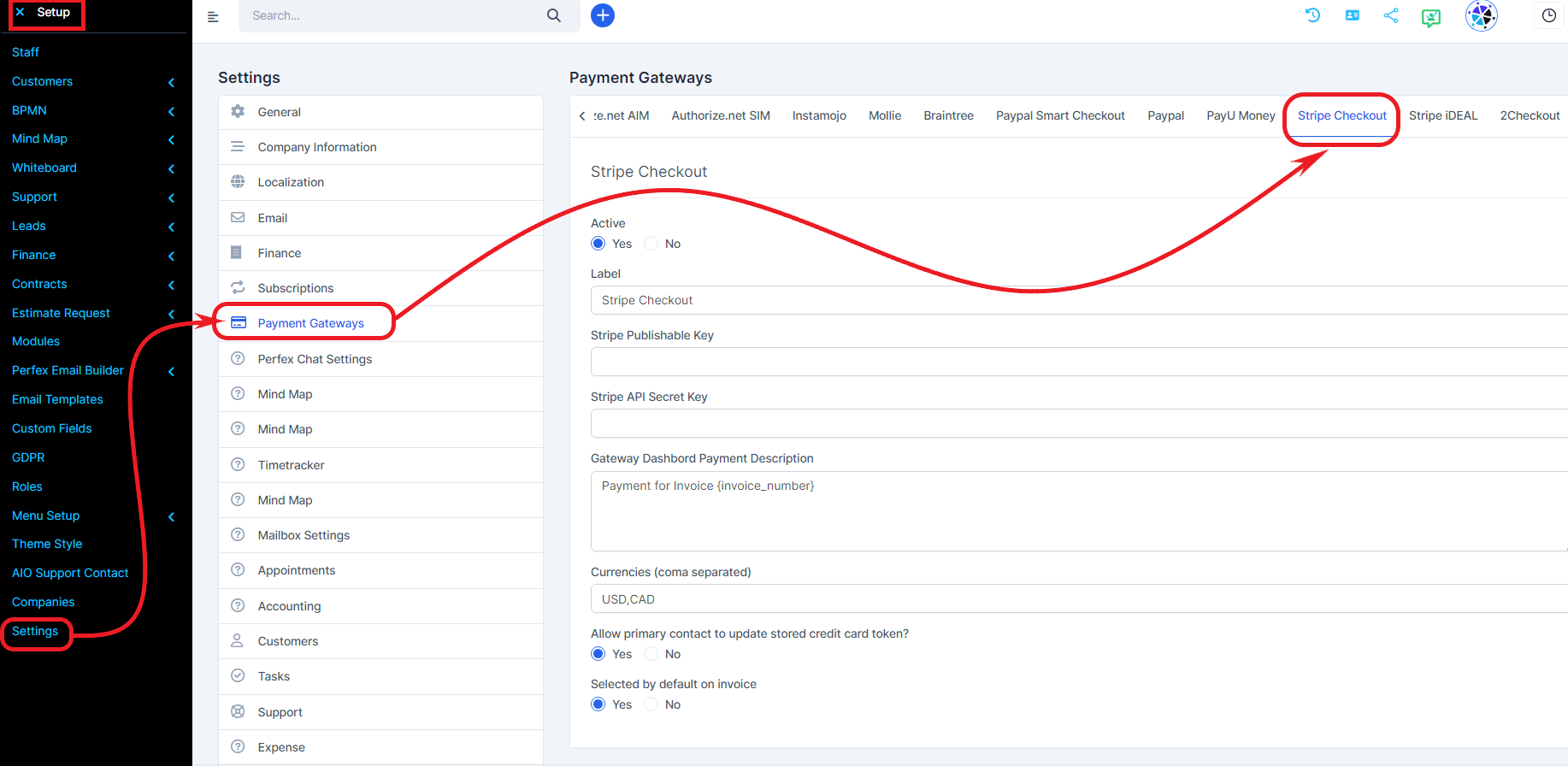
Task: Expand Finance sidebar chevron
Action: coord(171,256)
